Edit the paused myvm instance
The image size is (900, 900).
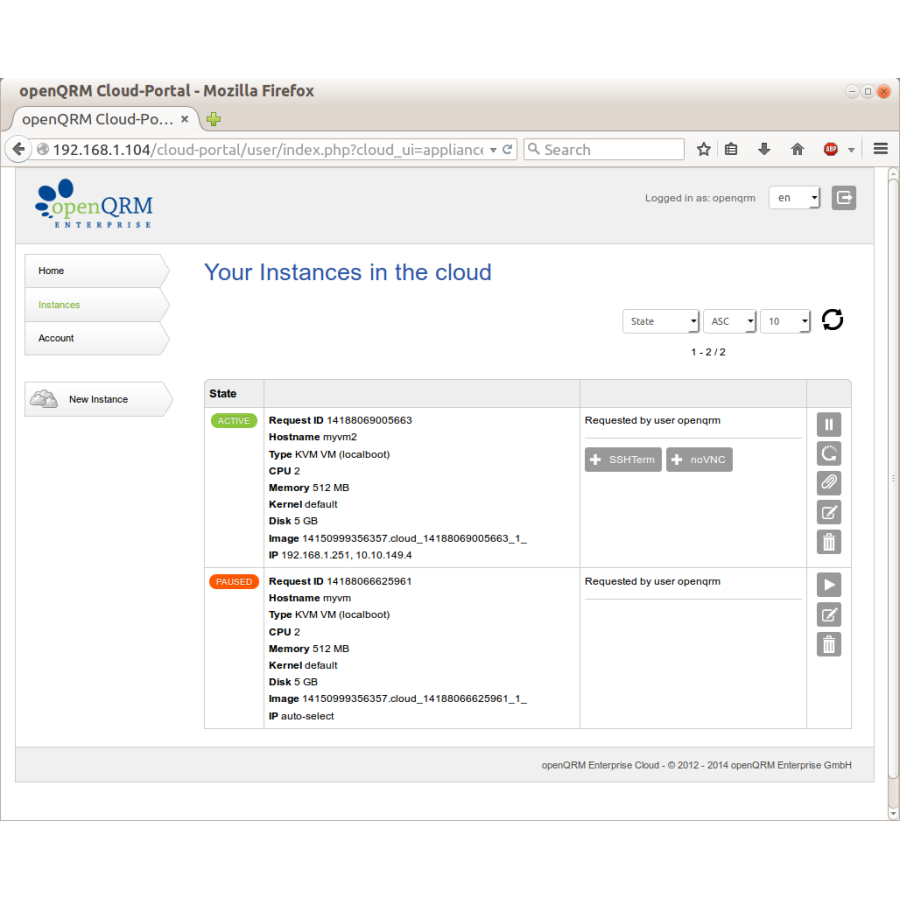tap(828, 615)
